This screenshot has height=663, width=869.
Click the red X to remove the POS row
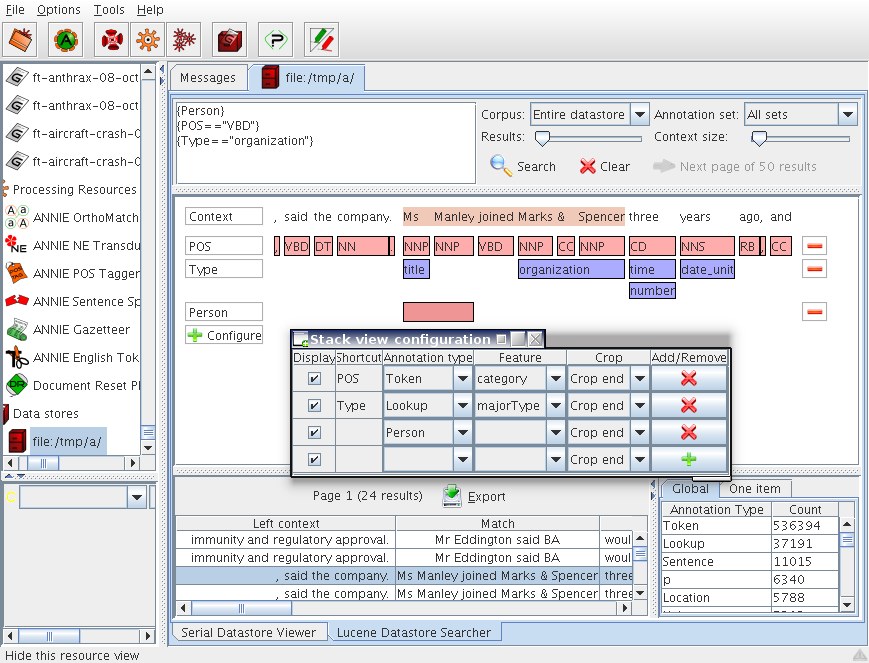pyautogui.click(x=688, y=378)
